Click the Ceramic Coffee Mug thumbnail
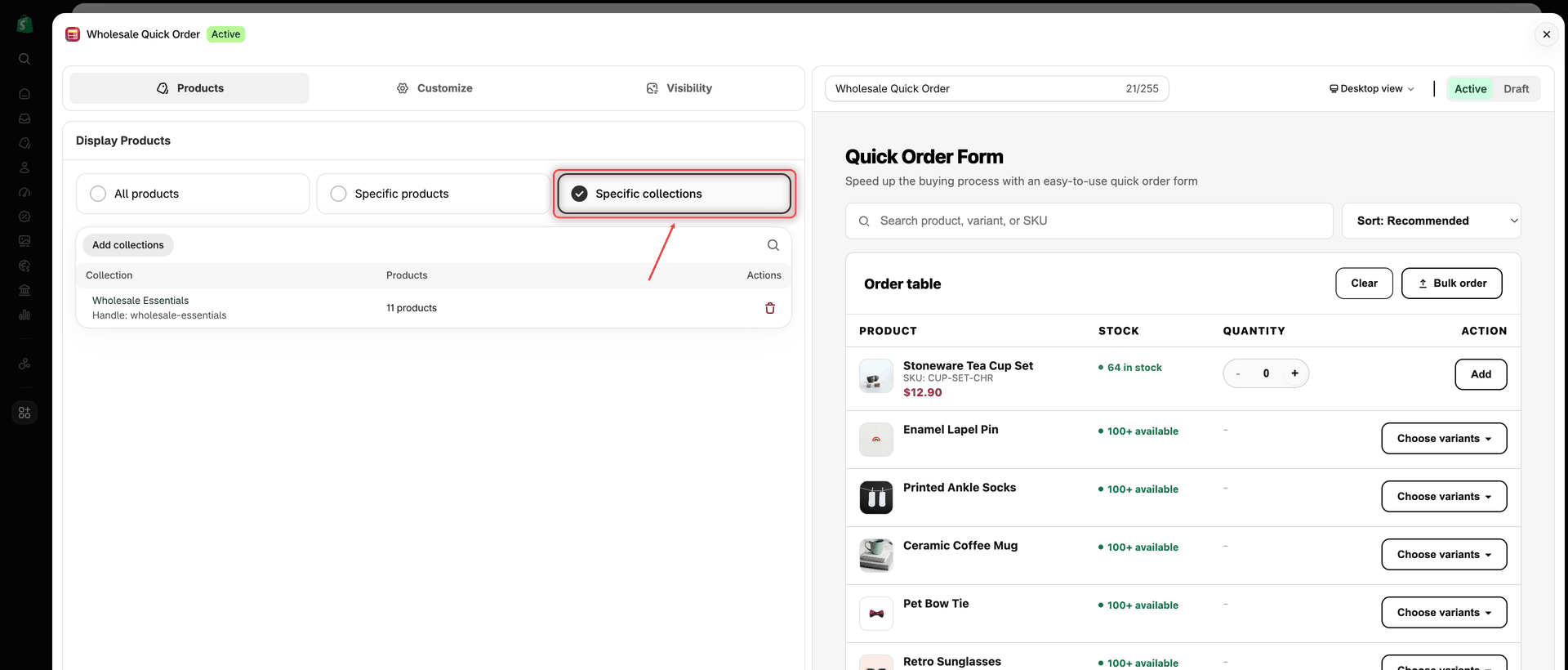The height and width of the screenshot is (670, 1568). click(876, 556)
